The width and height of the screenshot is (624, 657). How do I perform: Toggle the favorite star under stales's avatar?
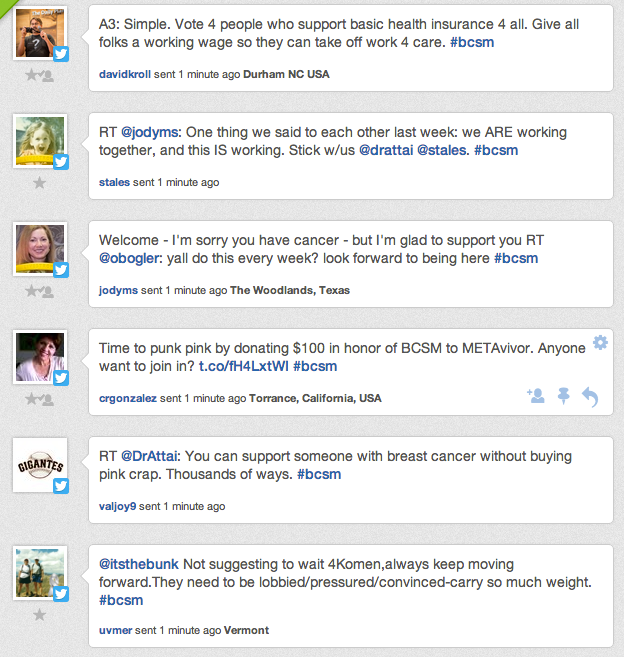tap(40, 183)
